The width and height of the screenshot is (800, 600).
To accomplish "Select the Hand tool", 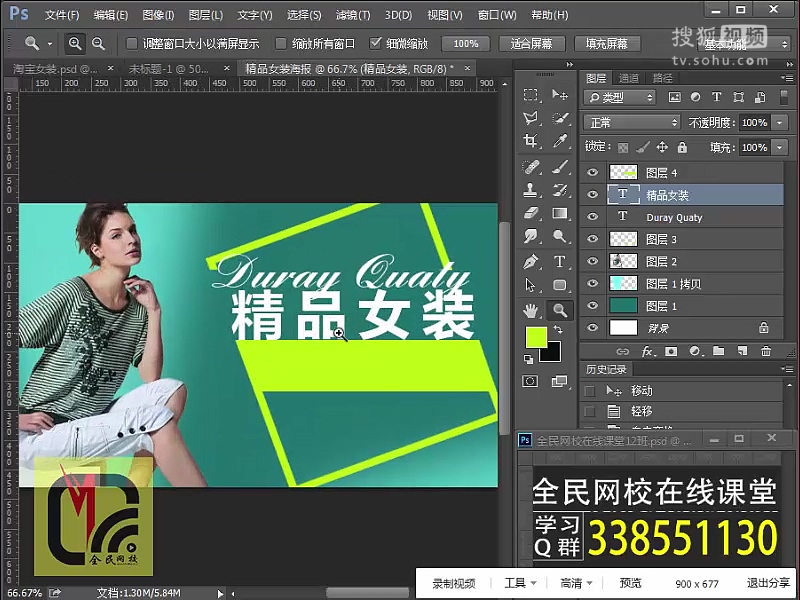I will 531,310.
